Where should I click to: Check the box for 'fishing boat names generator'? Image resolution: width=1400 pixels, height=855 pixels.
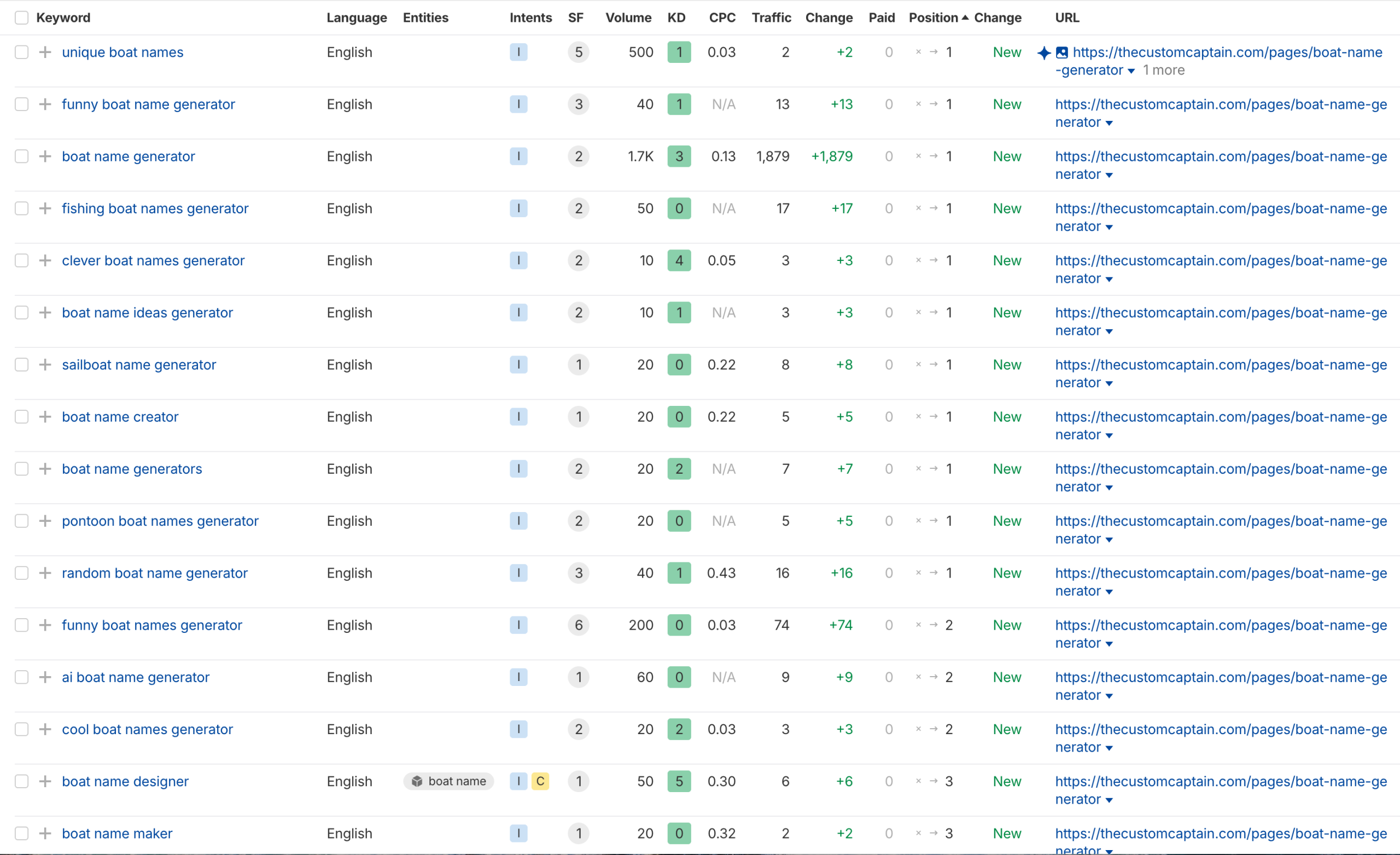tap(21, 208)
